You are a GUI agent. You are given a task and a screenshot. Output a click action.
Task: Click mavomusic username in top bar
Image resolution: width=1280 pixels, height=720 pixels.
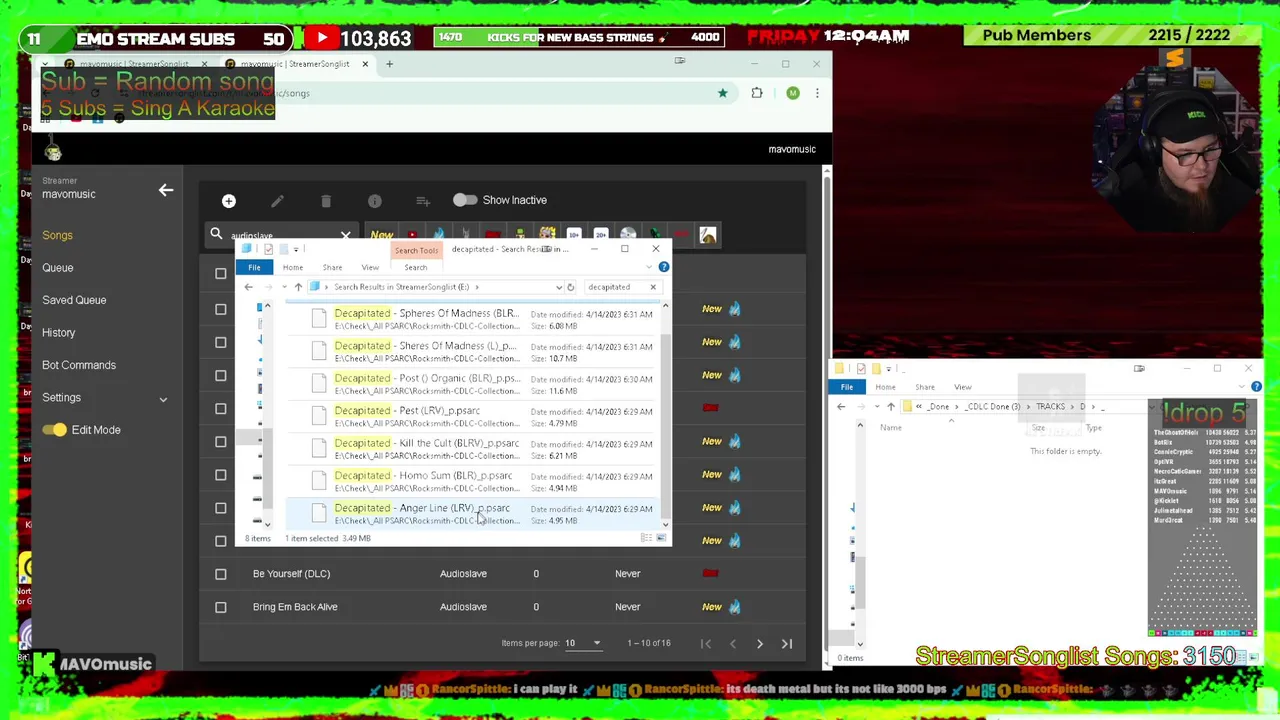tap(792, 149)
